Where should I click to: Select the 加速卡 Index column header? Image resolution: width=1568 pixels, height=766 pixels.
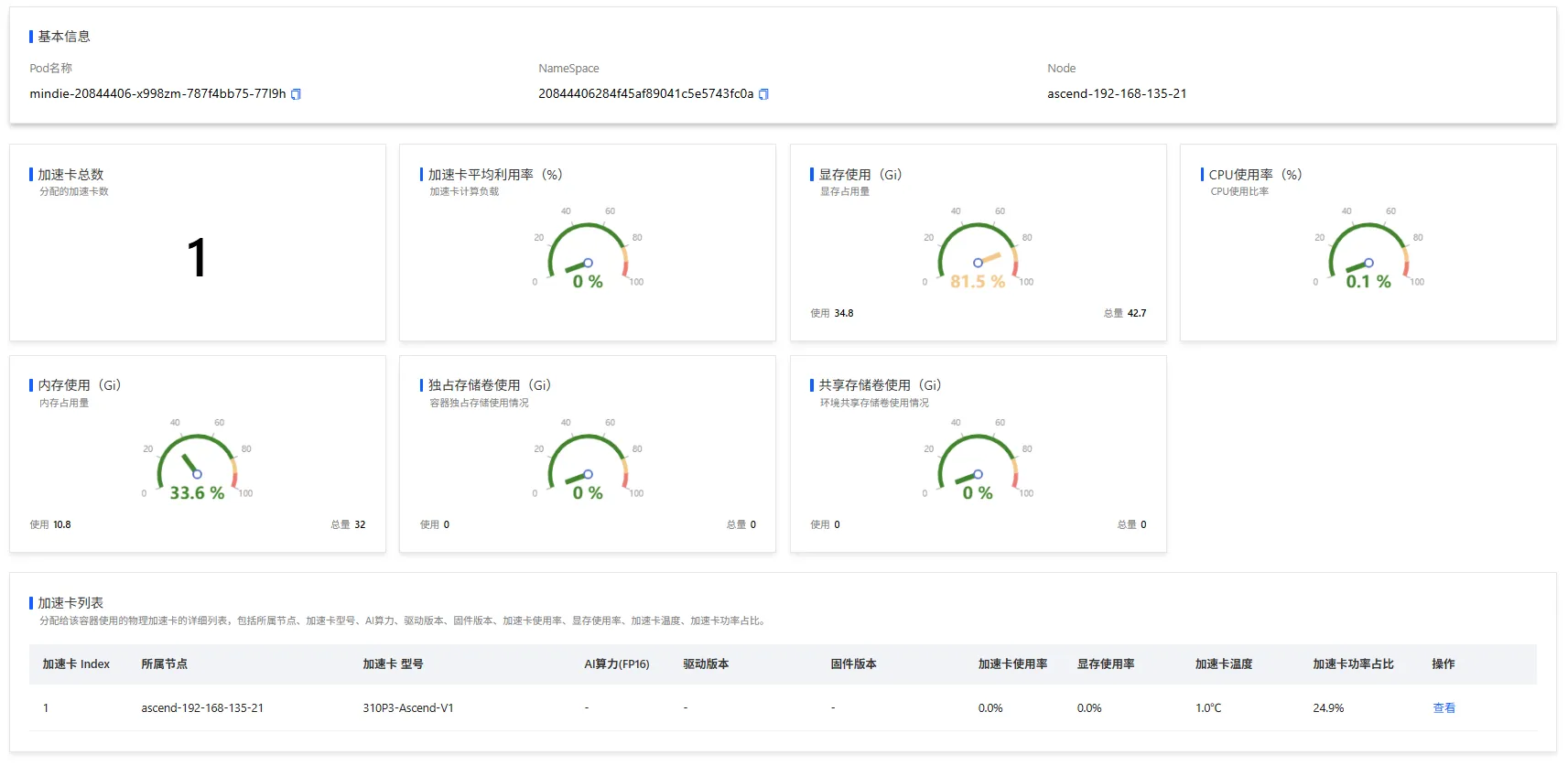(x=76, y=664)
